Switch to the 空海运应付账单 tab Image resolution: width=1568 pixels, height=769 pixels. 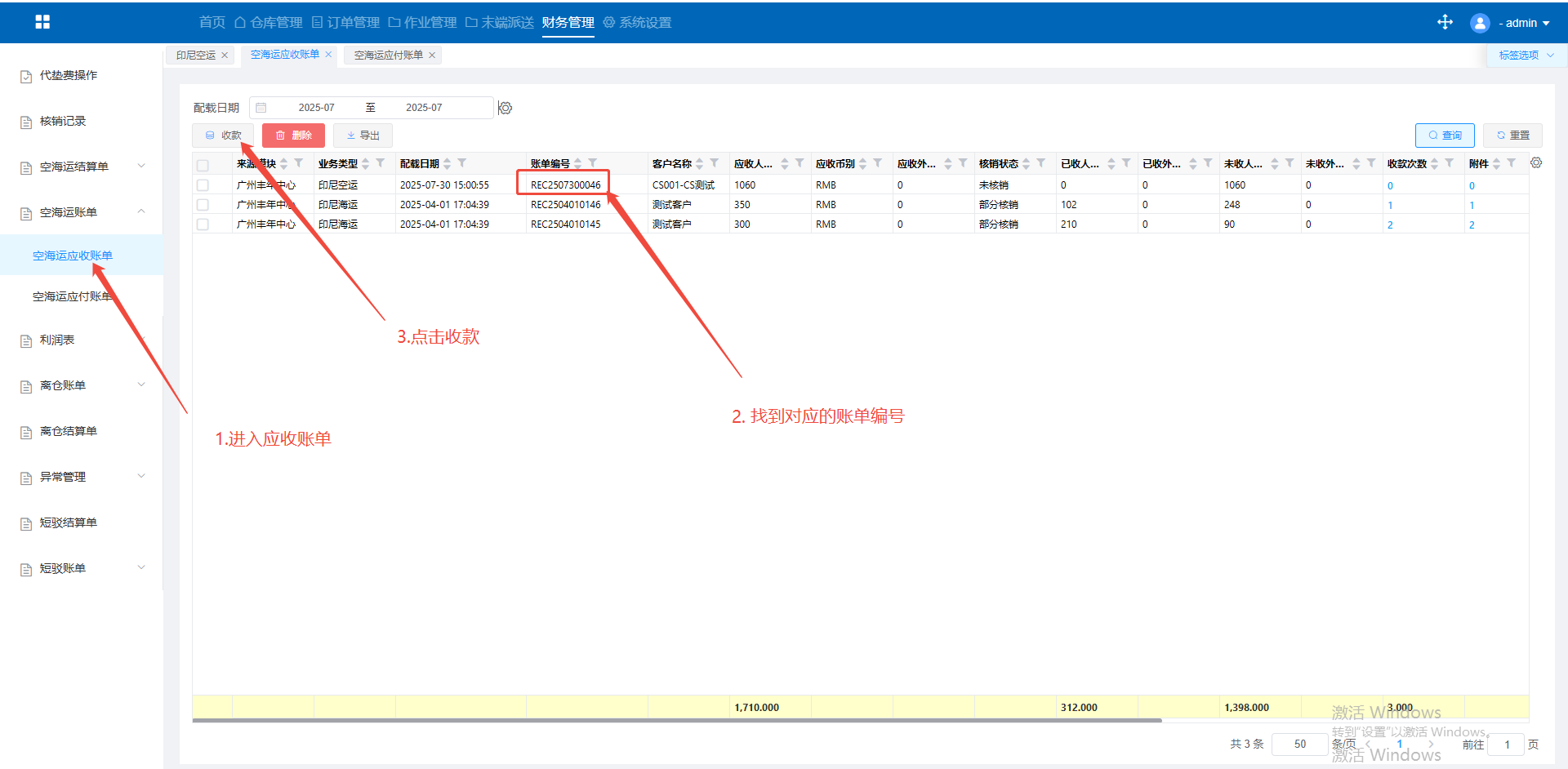tap(388, 56)
